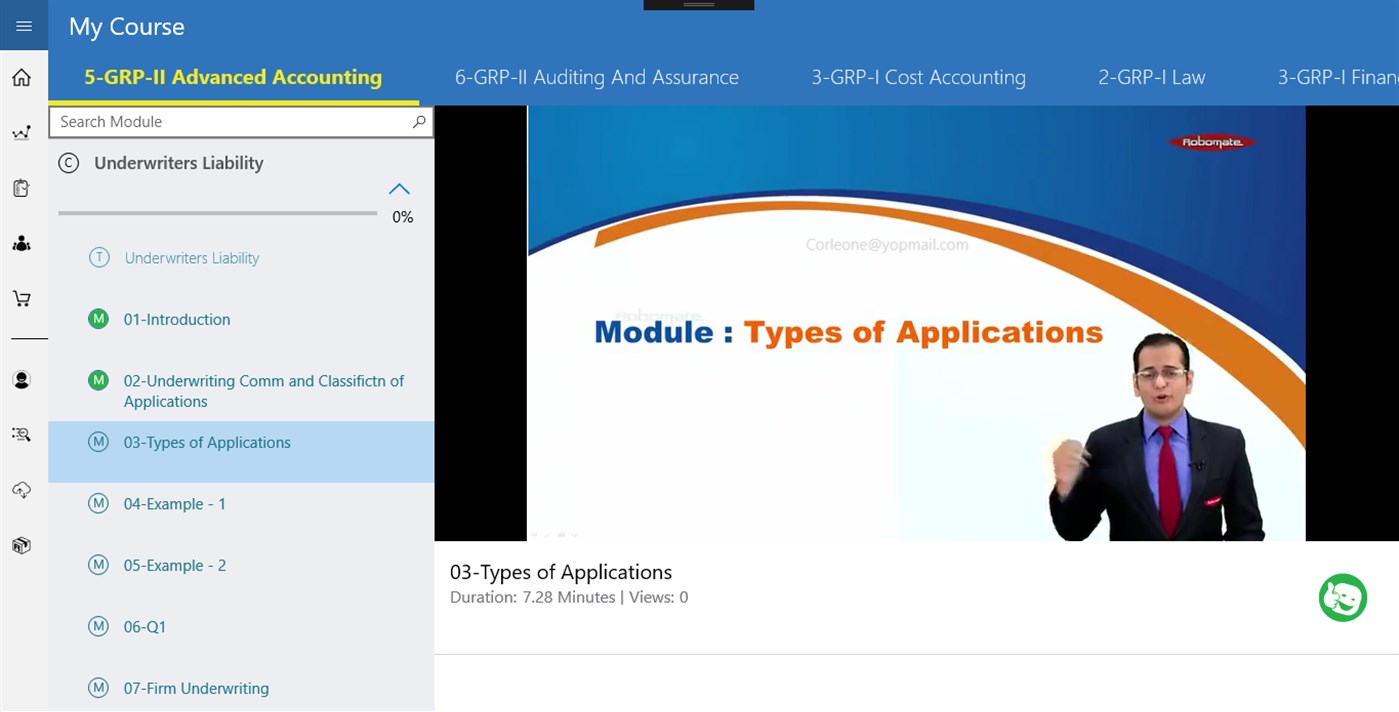Click the Duration 7.28 Minutes text
This screenshot has width=1399, height=712.
pos(533,597)
